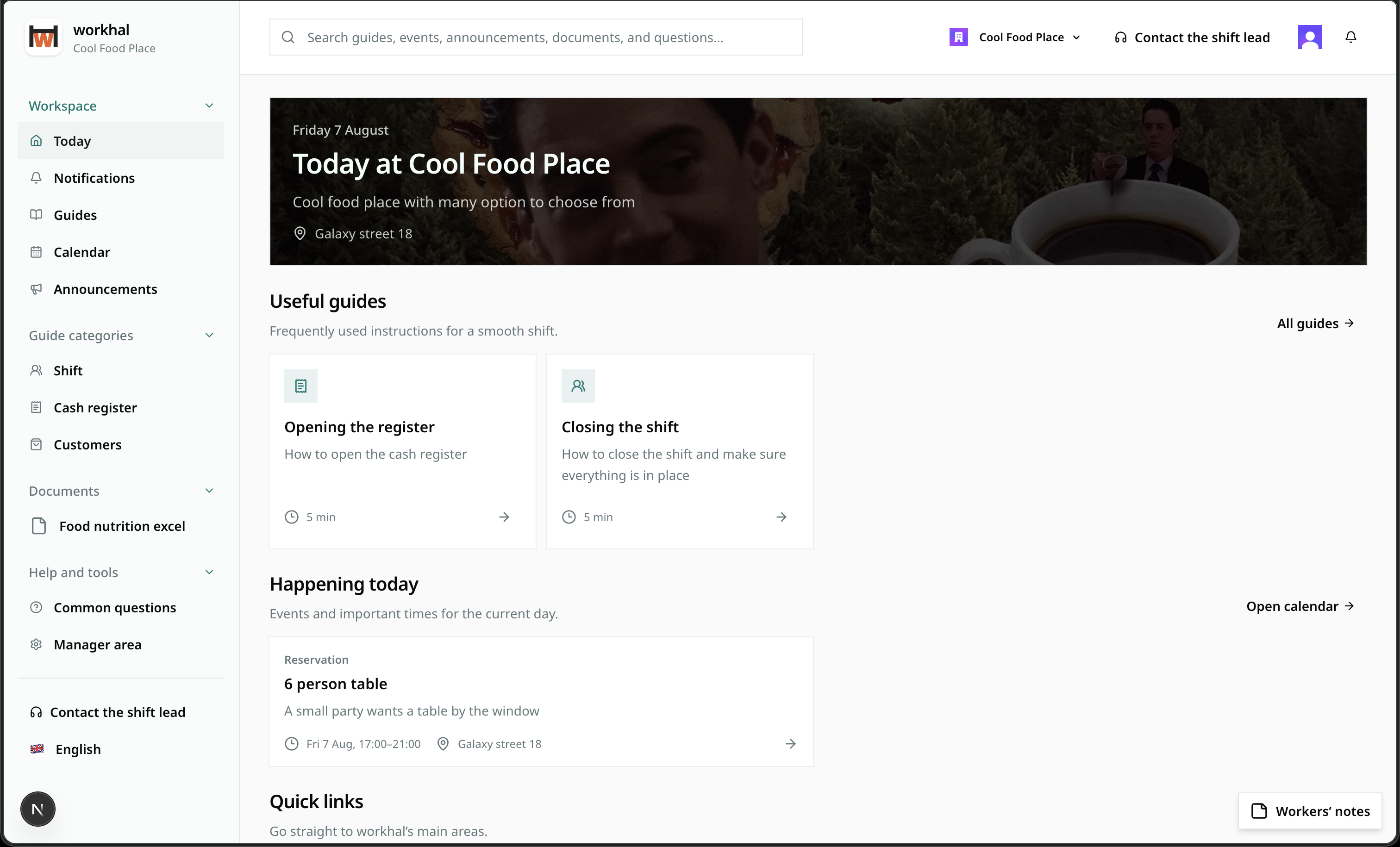Viewport: 1400px width, 847px height.
Task: Switch language via English option
Action: click(65, 749)
